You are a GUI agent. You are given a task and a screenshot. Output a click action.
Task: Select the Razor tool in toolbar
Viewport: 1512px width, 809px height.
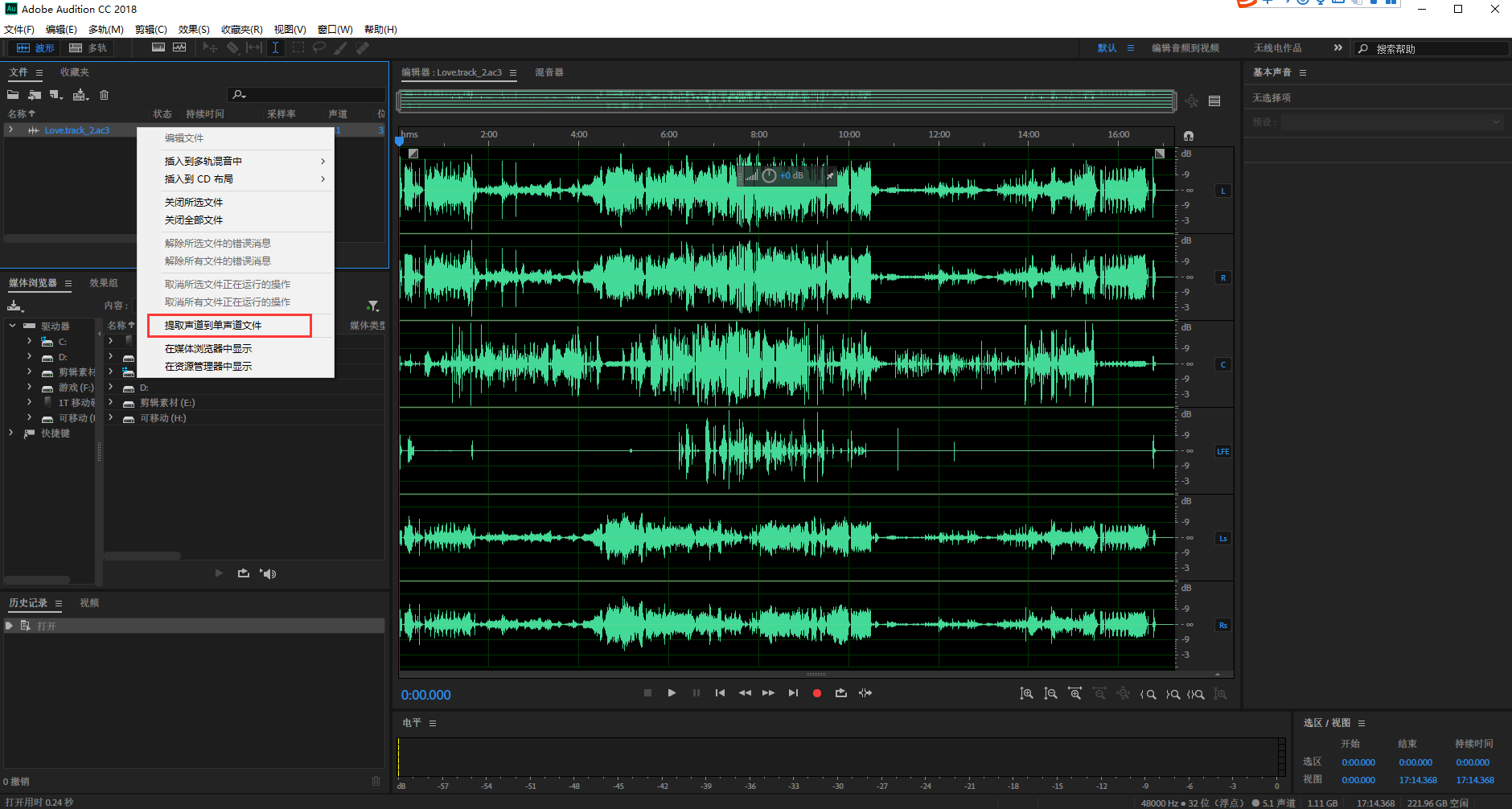(232, 48)
